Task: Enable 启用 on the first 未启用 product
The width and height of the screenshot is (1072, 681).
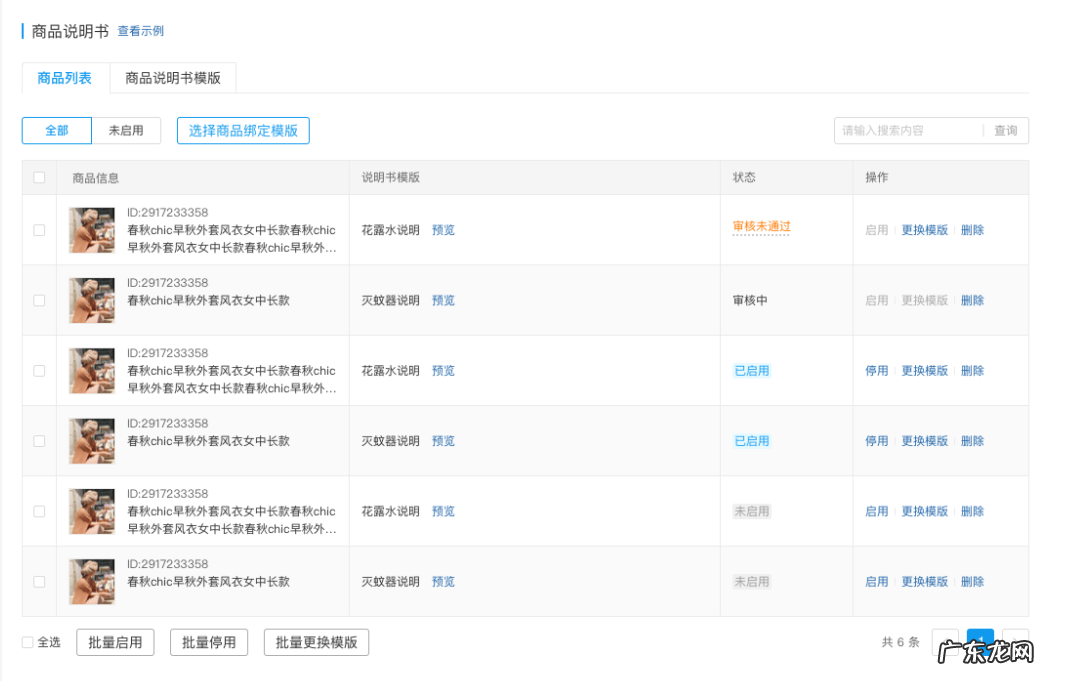Action: (876, 510)
